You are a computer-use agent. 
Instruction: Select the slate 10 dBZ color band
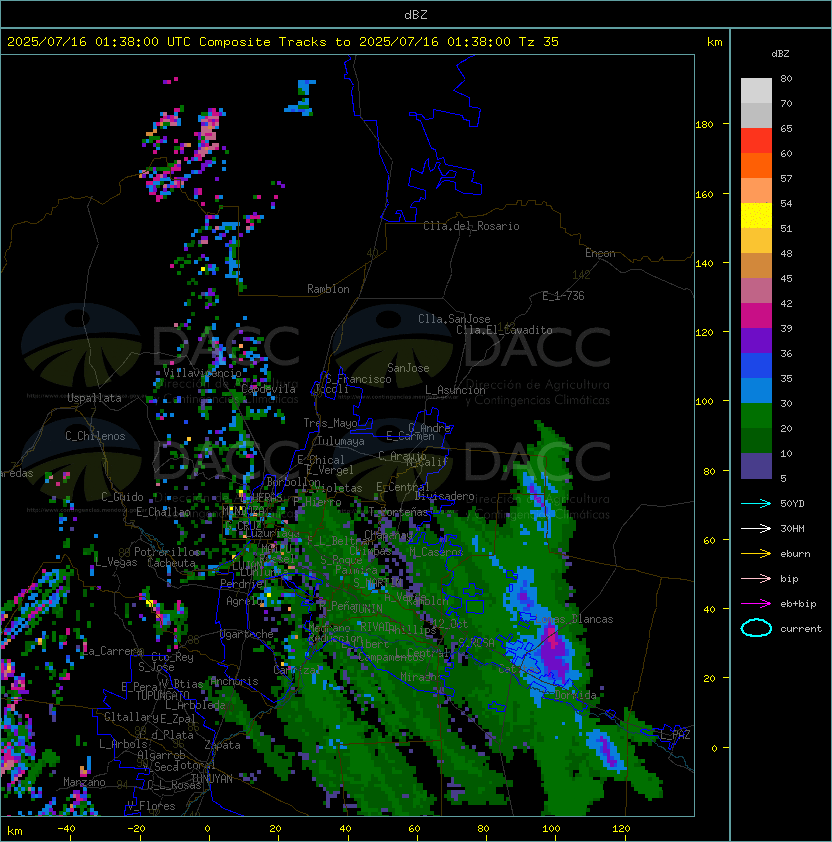[756, 466]
